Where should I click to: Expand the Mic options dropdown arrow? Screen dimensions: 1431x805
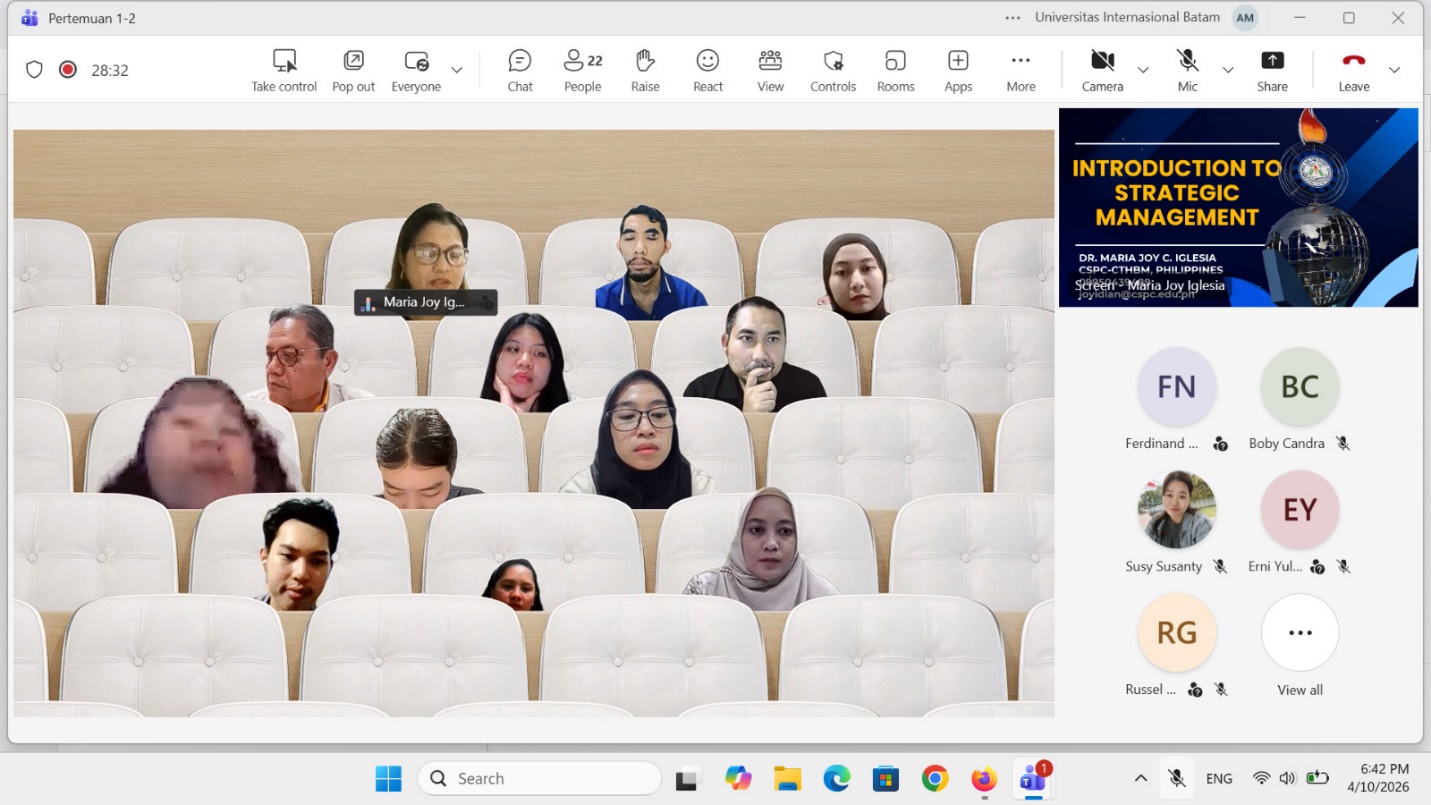(1228, 70)
